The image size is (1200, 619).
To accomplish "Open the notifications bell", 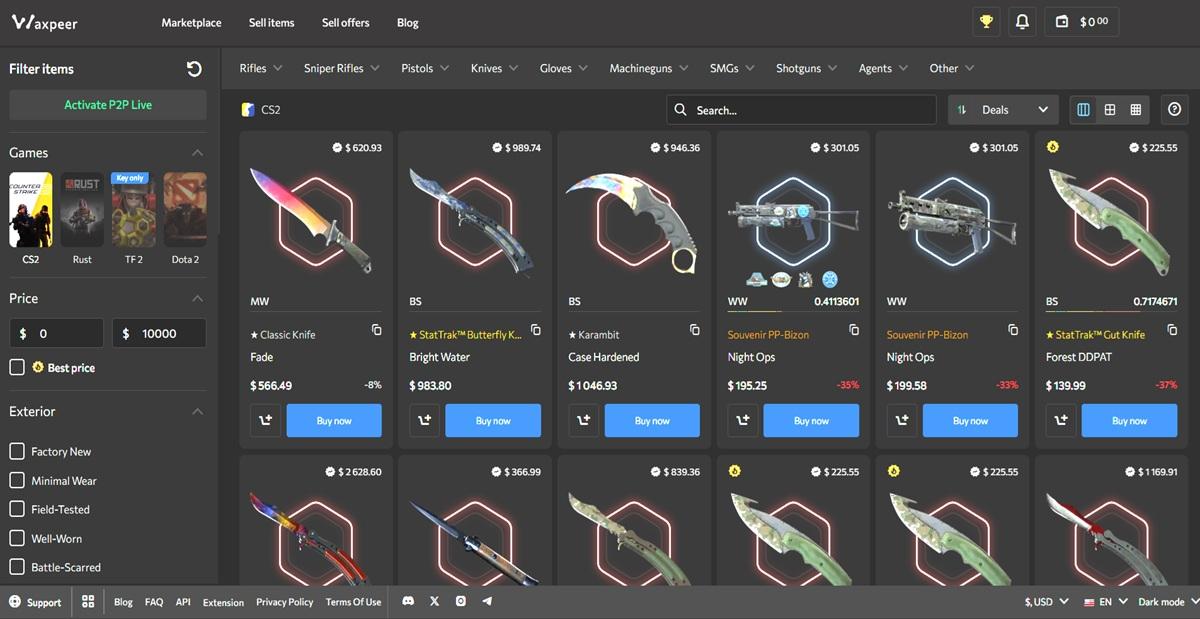I will [x=1022, y=22].
